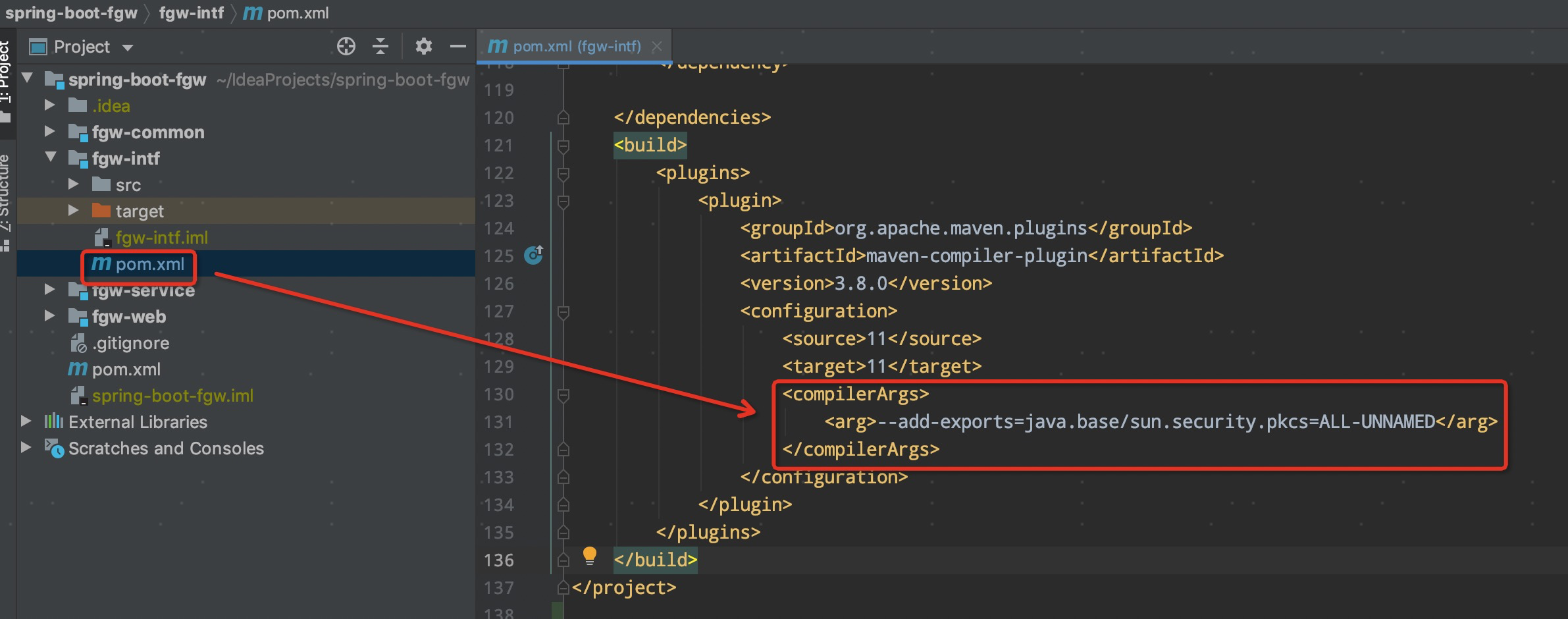Select the spring-boot-fgw.iml file

tap(173, 395)
